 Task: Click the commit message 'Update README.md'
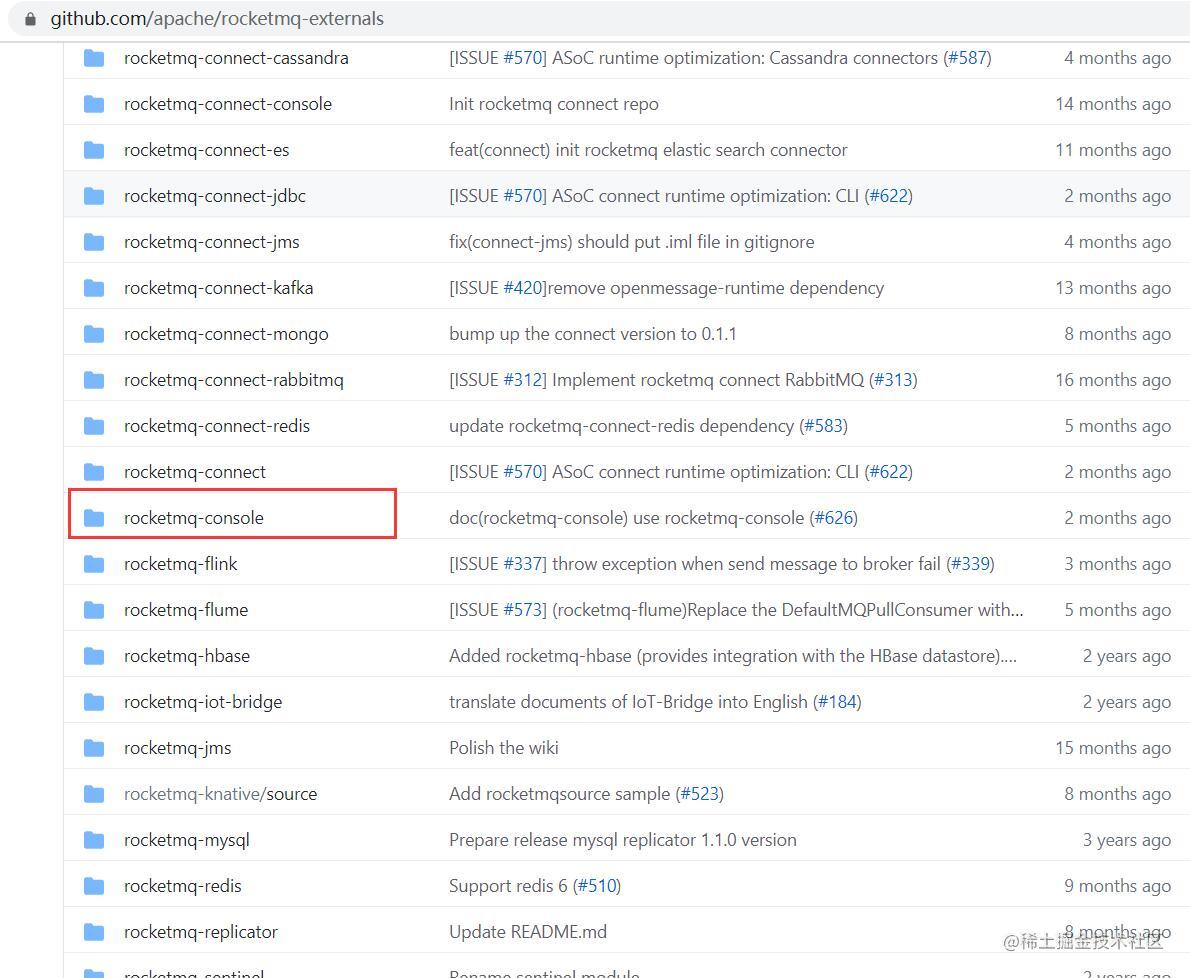tap(528, 932)
